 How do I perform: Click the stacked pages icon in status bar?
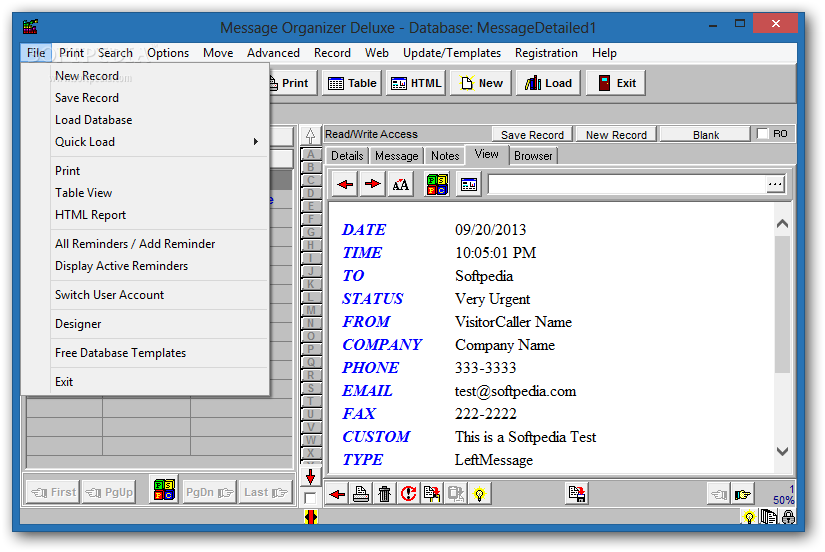coord(769,517)
